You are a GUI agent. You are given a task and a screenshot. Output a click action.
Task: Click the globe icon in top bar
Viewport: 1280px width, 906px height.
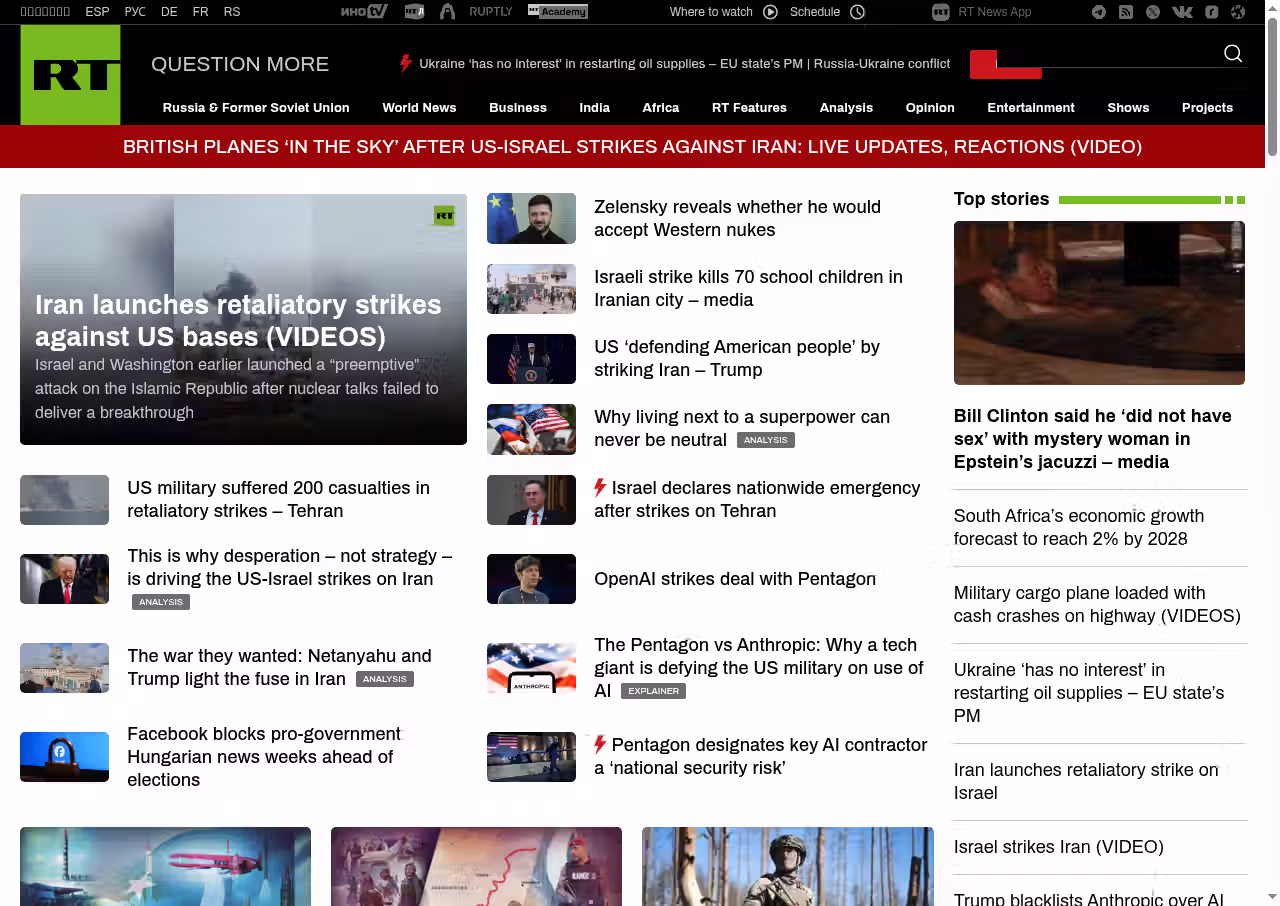point(1238,12)
